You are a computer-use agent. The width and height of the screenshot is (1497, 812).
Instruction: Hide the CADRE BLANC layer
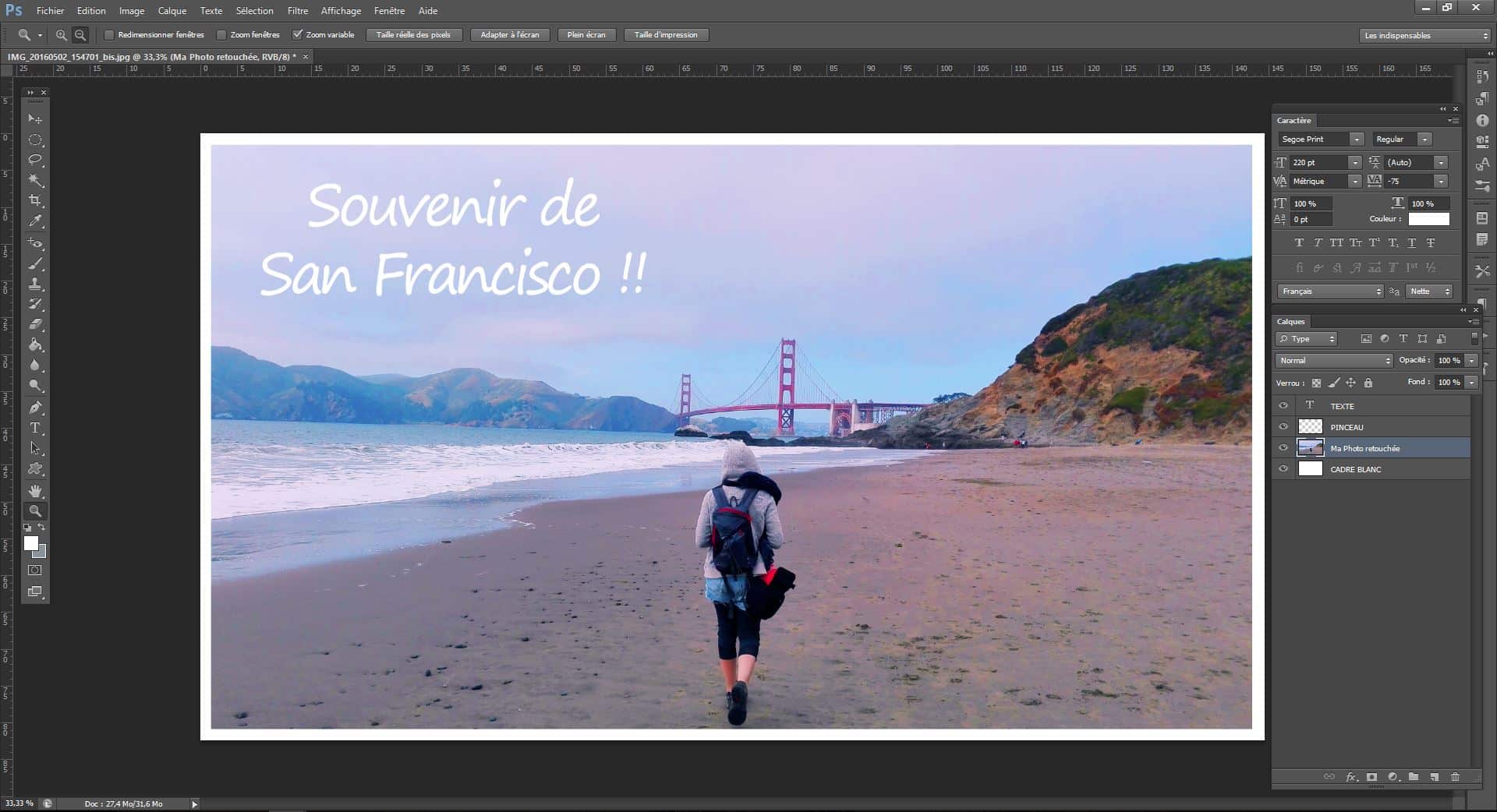pos(1283,469)
